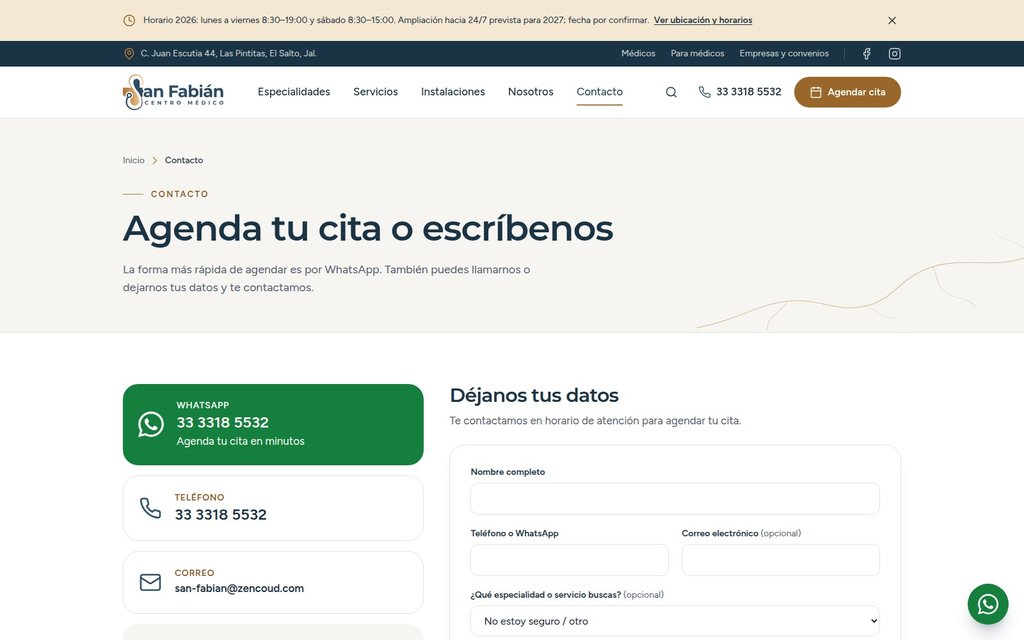This screenshot has height=640, width=1024.
Task: Click the 'Déjanos tus datos' heading
Action: coord(534,395)
